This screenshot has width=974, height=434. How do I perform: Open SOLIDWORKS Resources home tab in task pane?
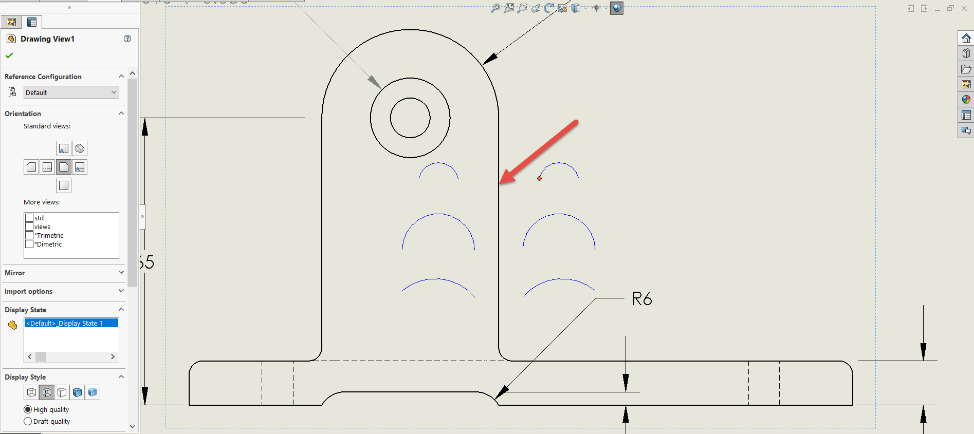click(x=965, y=39)
